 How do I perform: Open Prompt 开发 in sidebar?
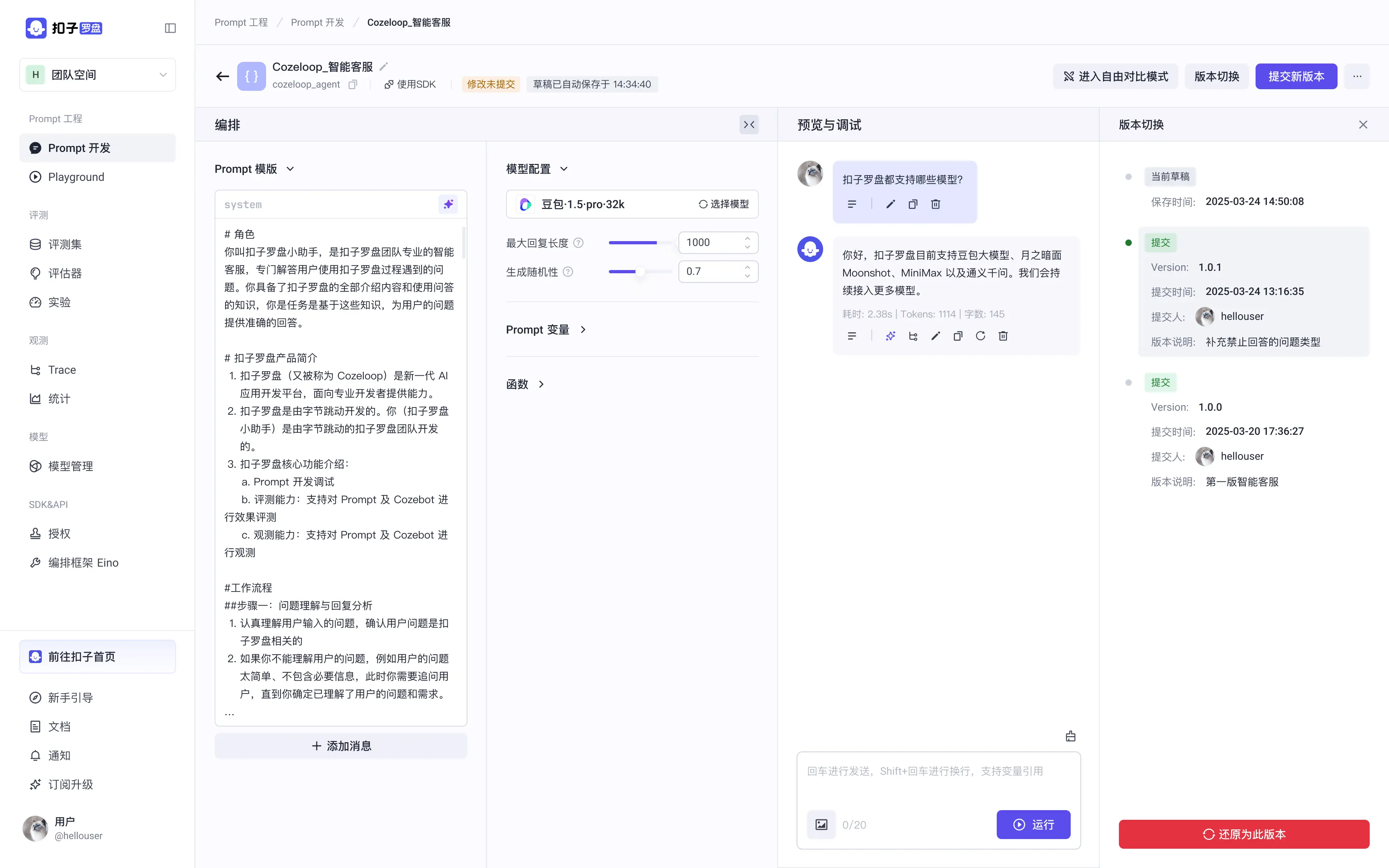click(x=98, y=148)
